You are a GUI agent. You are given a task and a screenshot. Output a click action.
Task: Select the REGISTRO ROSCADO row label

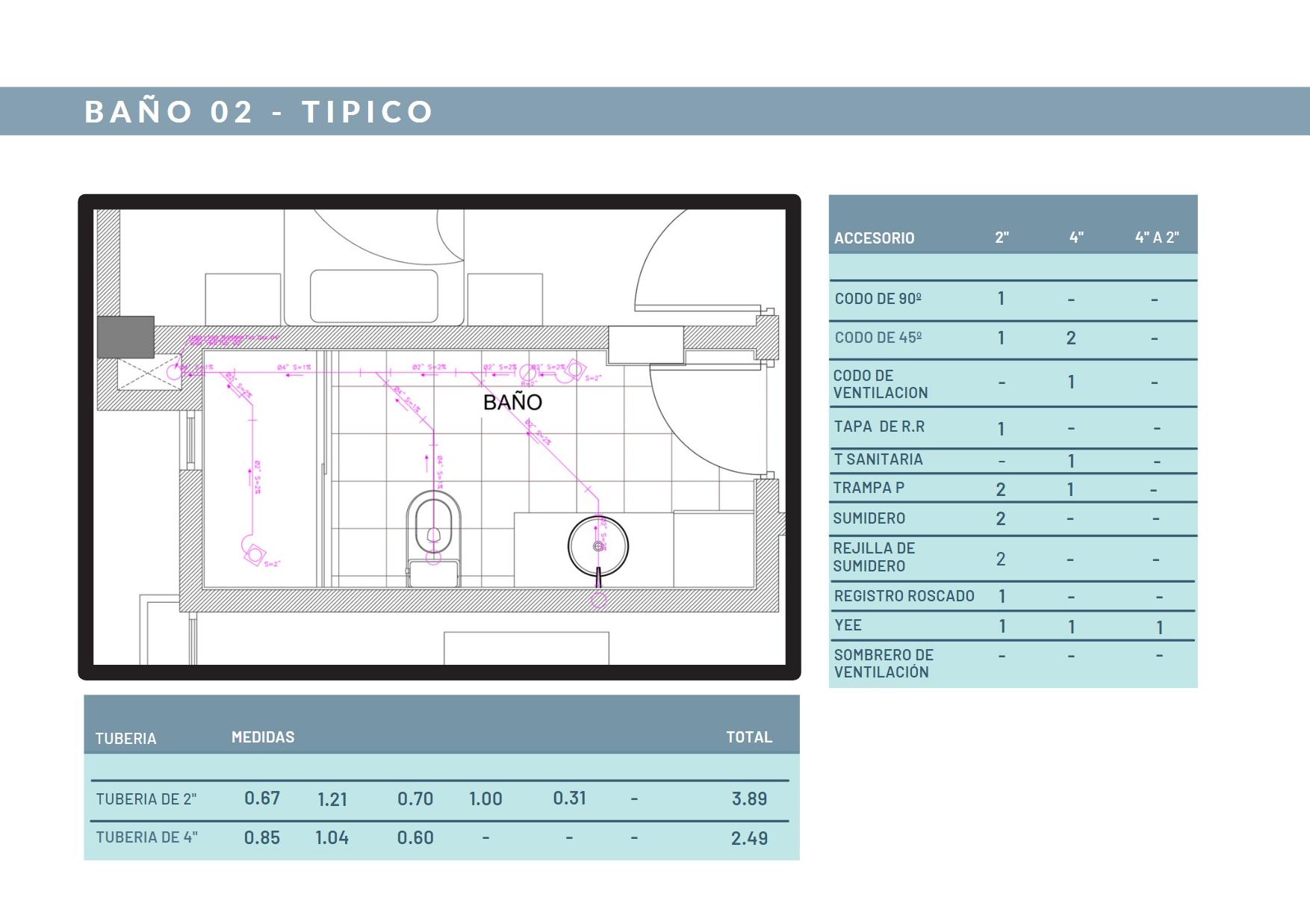pos(904,596)
